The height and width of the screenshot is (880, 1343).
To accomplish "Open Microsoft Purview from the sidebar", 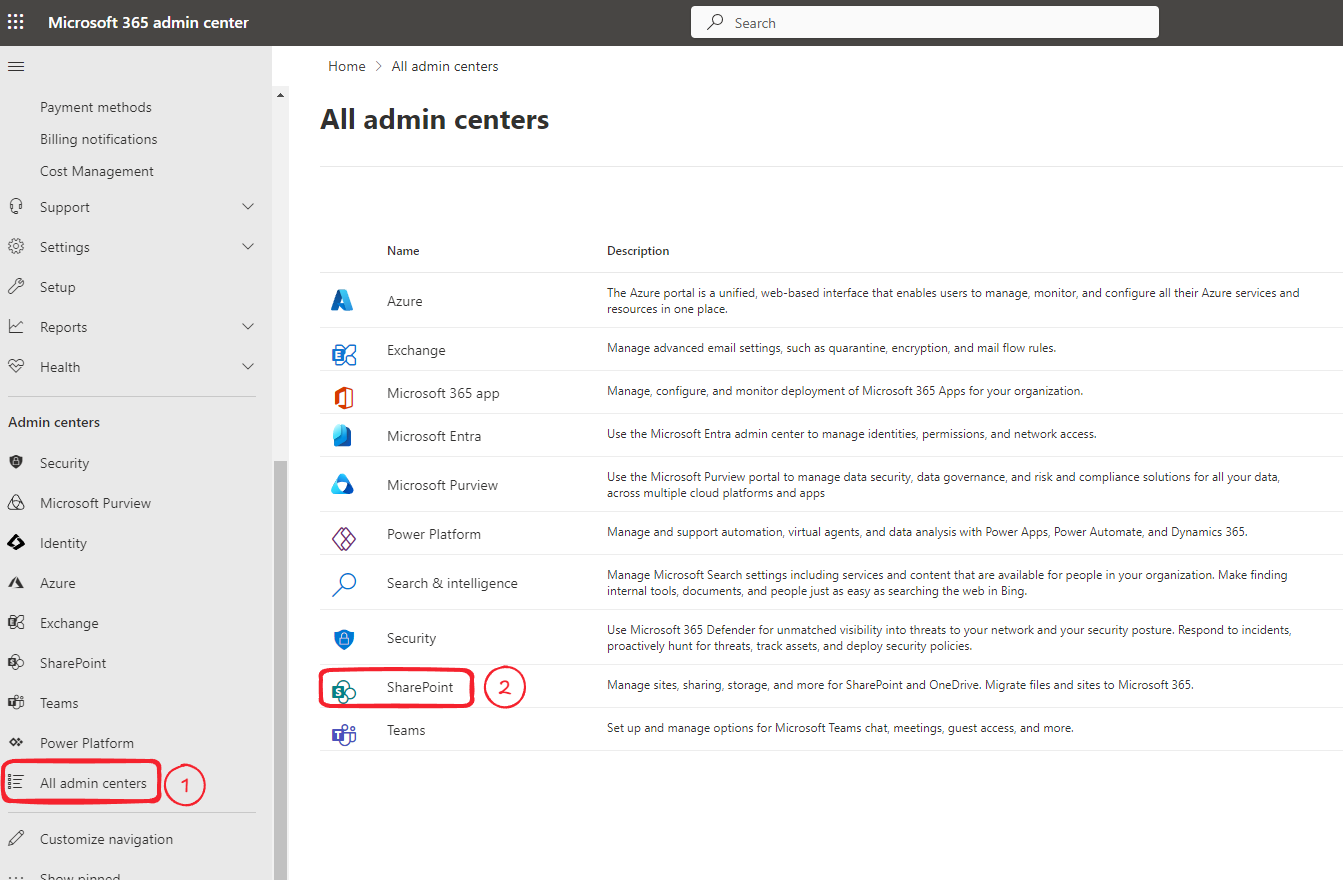I will (95, 503).
